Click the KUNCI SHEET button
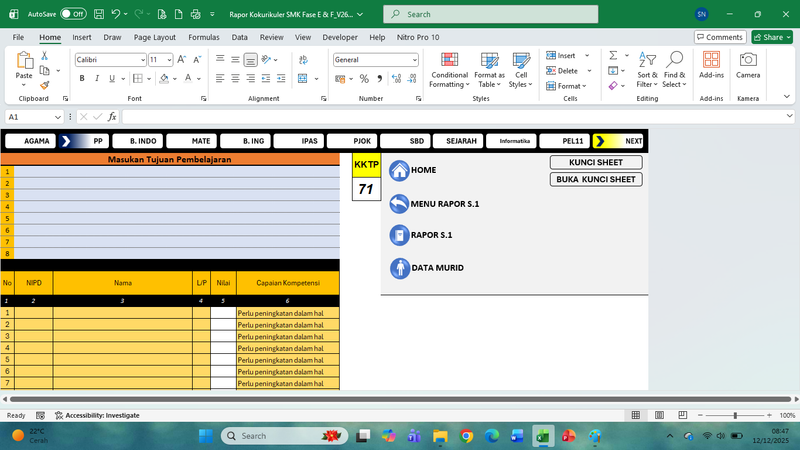 (596, 162)
